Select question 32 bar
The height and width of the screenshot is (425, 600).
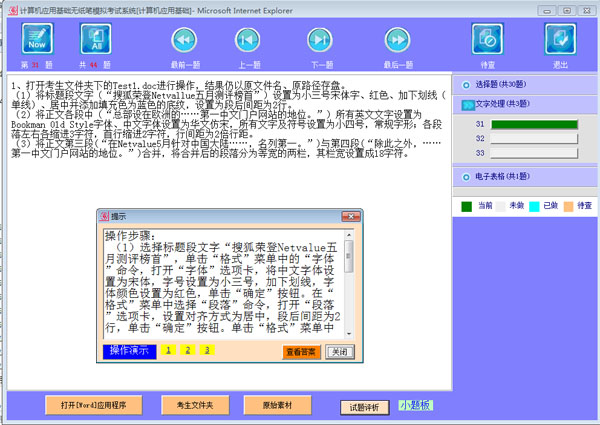click(x=534, y=138)
